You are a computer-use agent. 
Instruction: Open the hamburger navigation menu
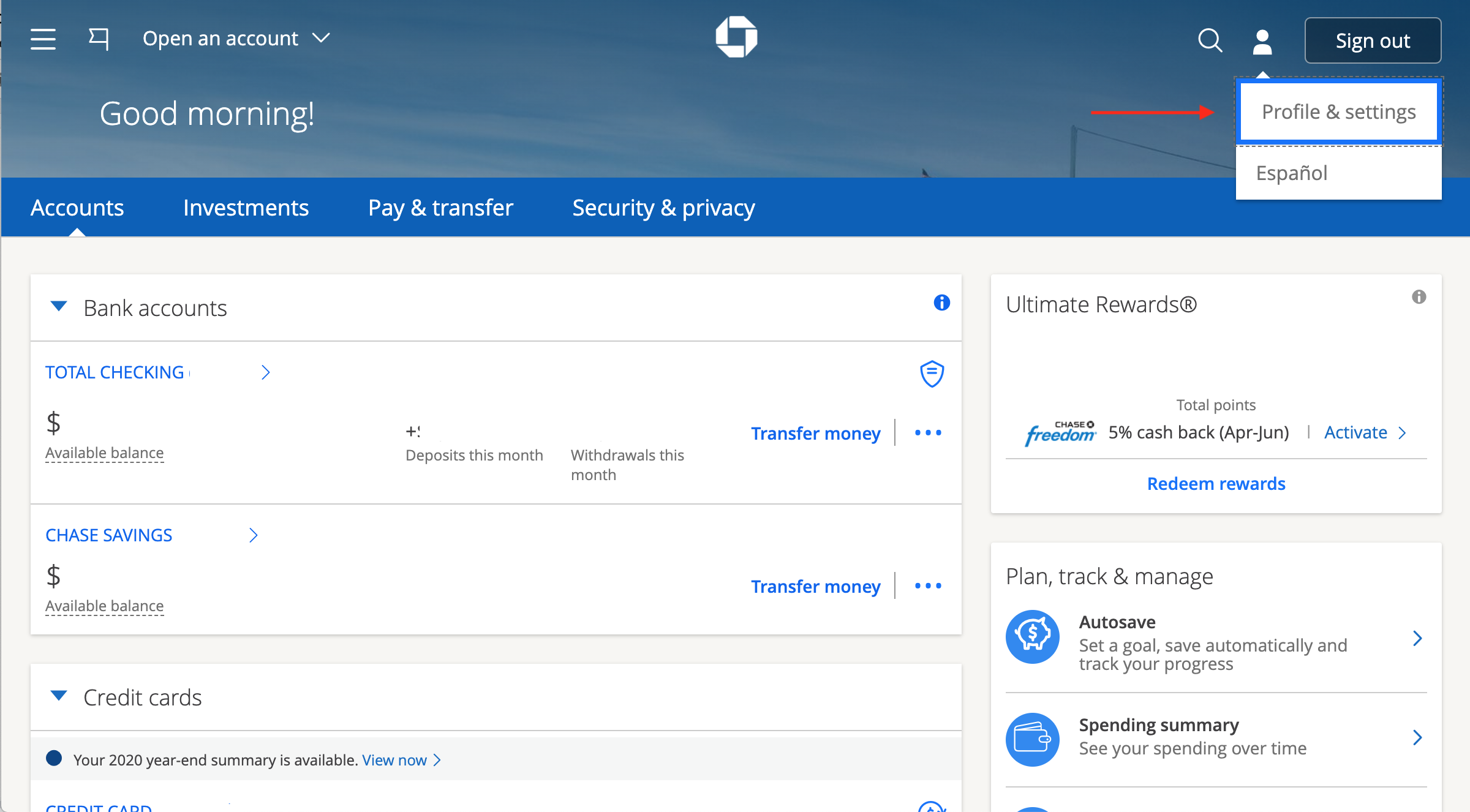[x=42, y=39]
